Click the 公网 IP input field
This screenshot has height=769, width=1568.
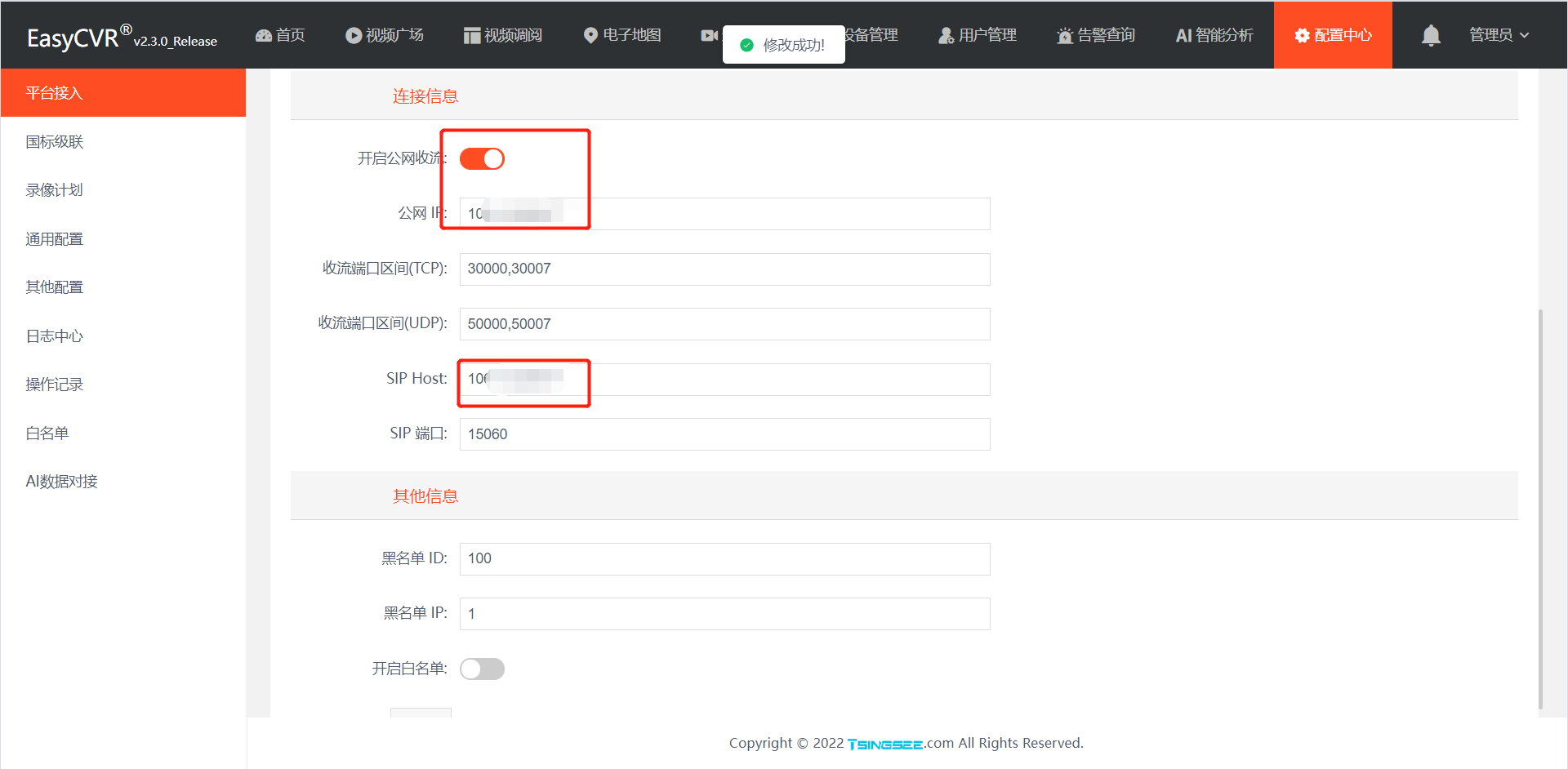[x=725, y=214]
